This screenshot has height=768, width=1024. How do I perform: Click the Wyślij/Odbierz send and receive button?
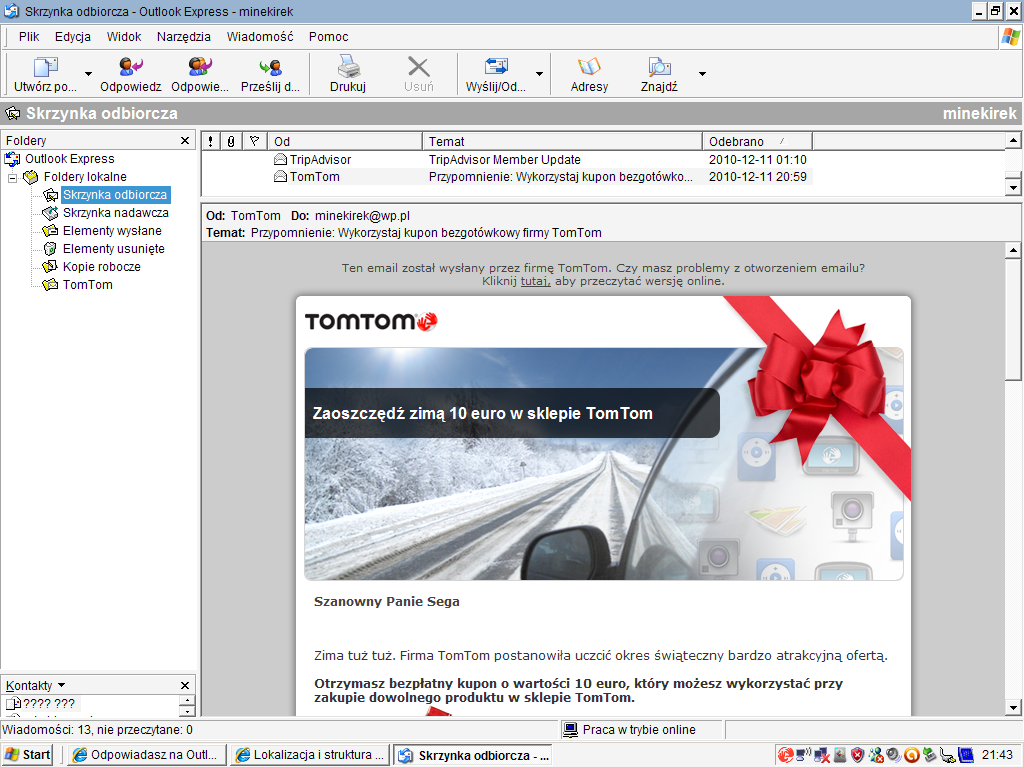pos(496,74)
